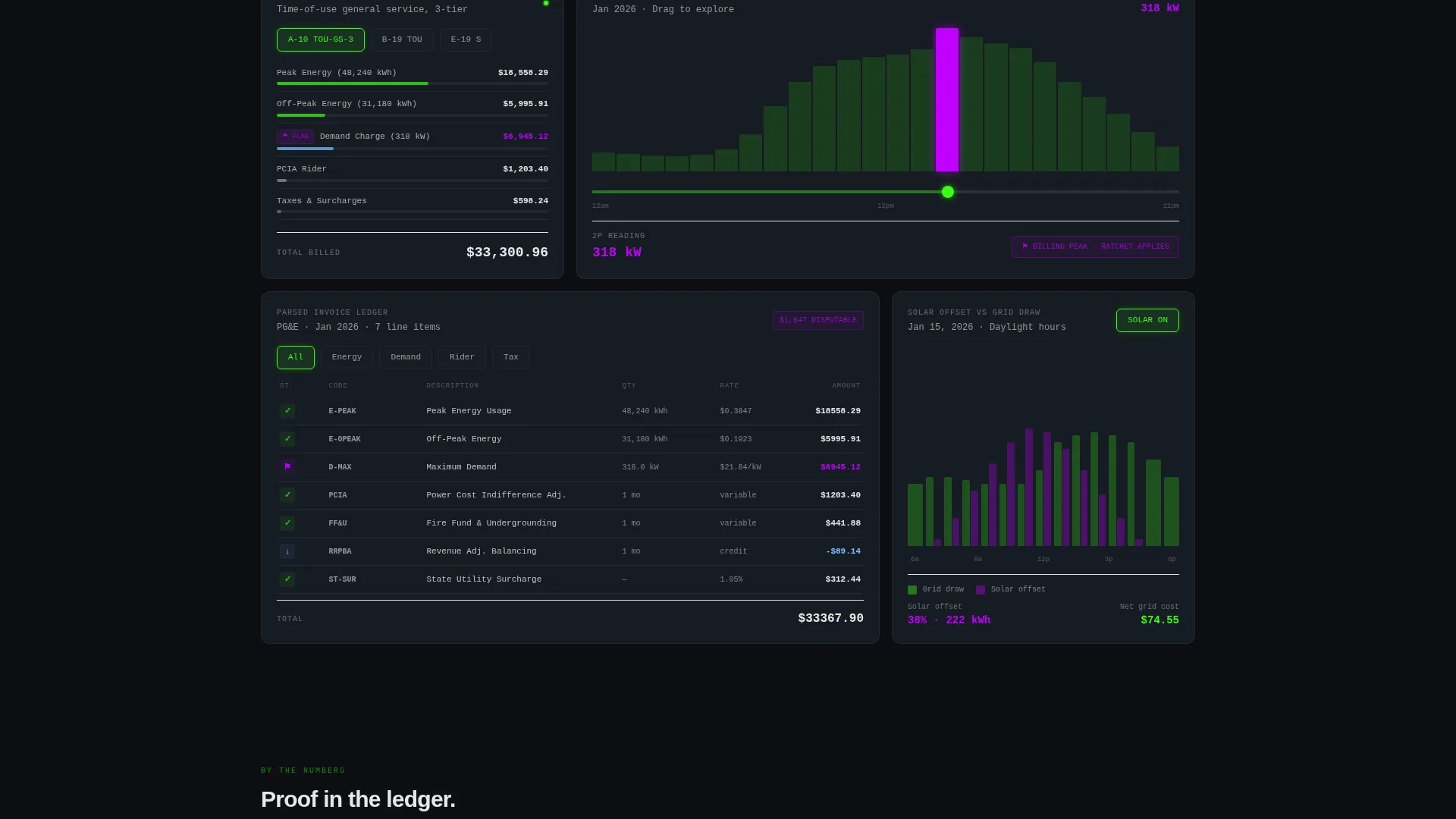This screenshot has height=819, width=1456.
Task: Click the down-arrow credit icon for RRPBA
Action: (x=287, y=551)
